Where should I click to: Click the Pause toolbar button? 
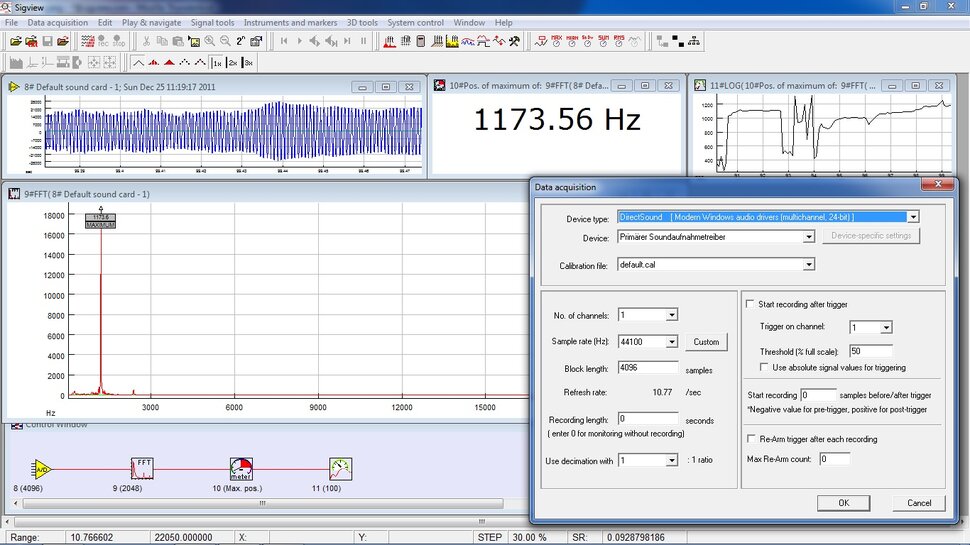coord(363,41)
